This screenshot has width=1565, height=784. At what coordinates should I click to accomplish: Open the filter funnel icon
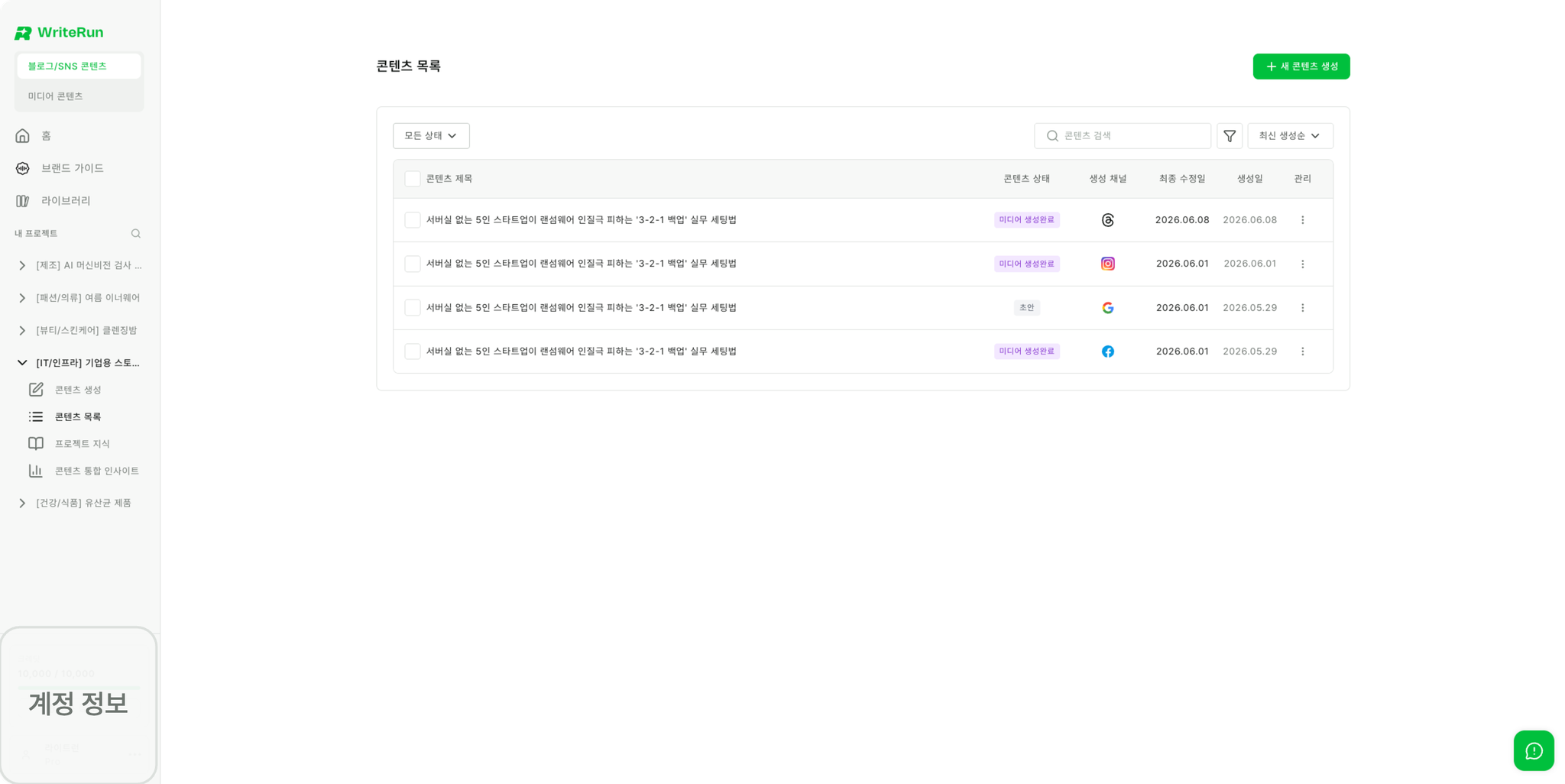coord(1230,136)
